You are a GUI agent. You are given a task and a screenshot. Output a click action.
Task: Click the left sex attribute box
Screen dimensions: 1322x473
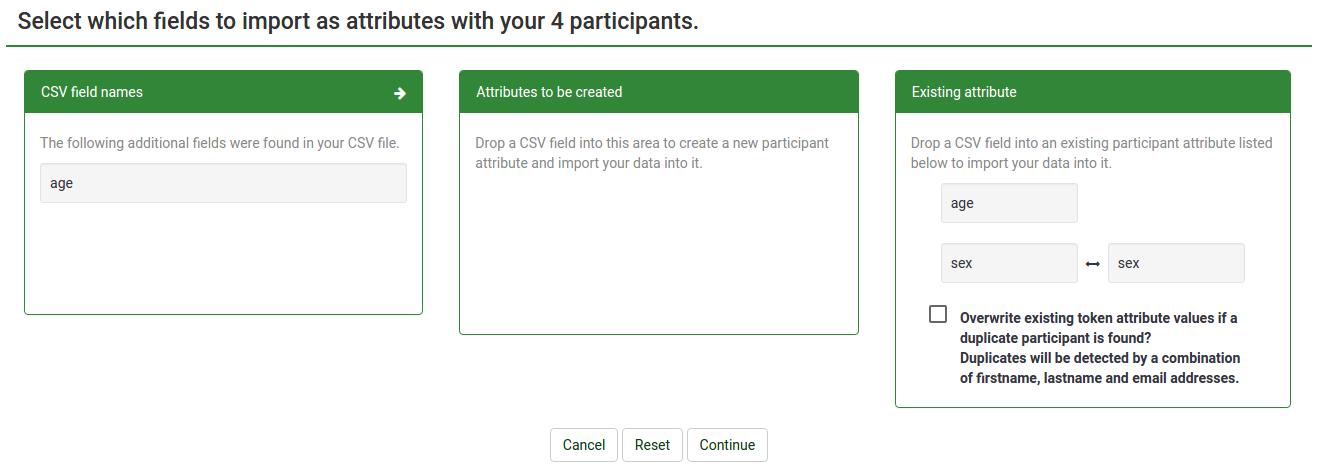[1009, 263]
